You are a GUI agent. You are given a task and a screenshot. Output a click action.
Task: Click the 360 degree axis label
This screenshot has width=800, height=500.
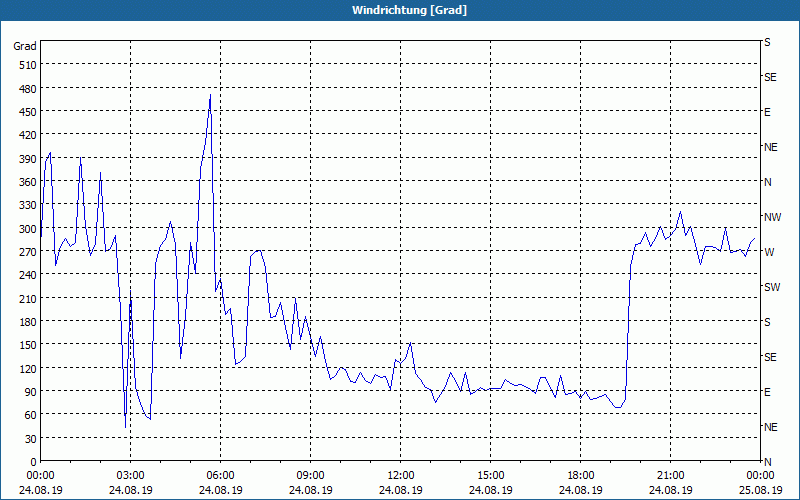tap(28, 182)
